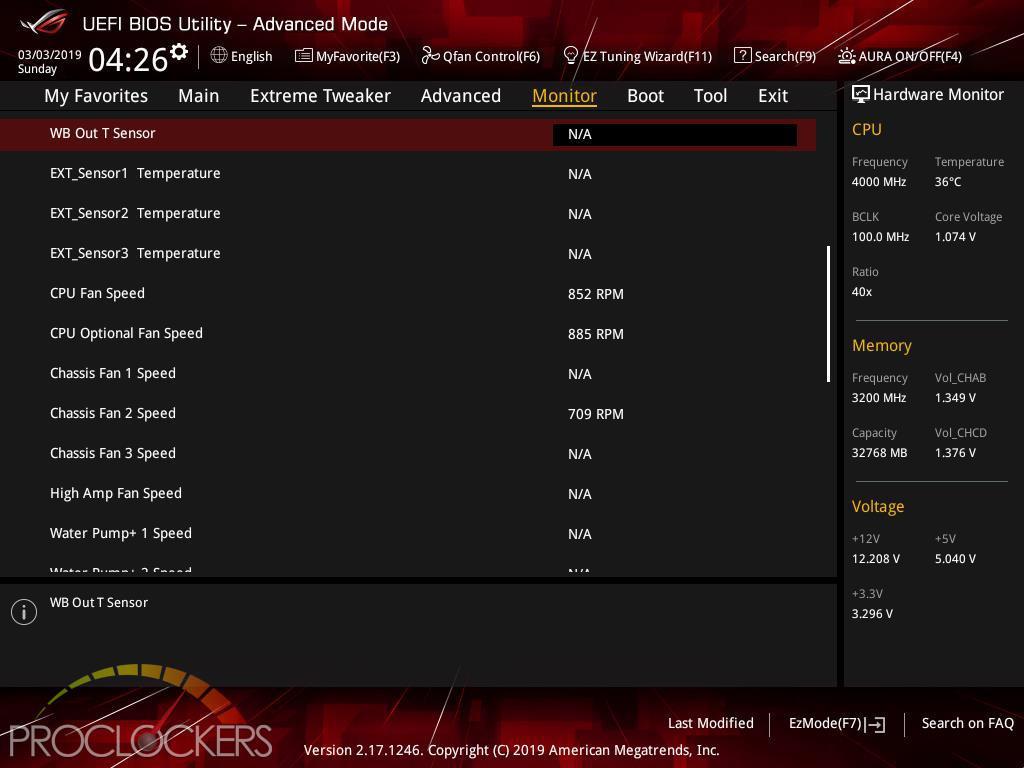1024x768 pixels.
Task: Click Last Modified in the footer
Action: tap(711, 723)
